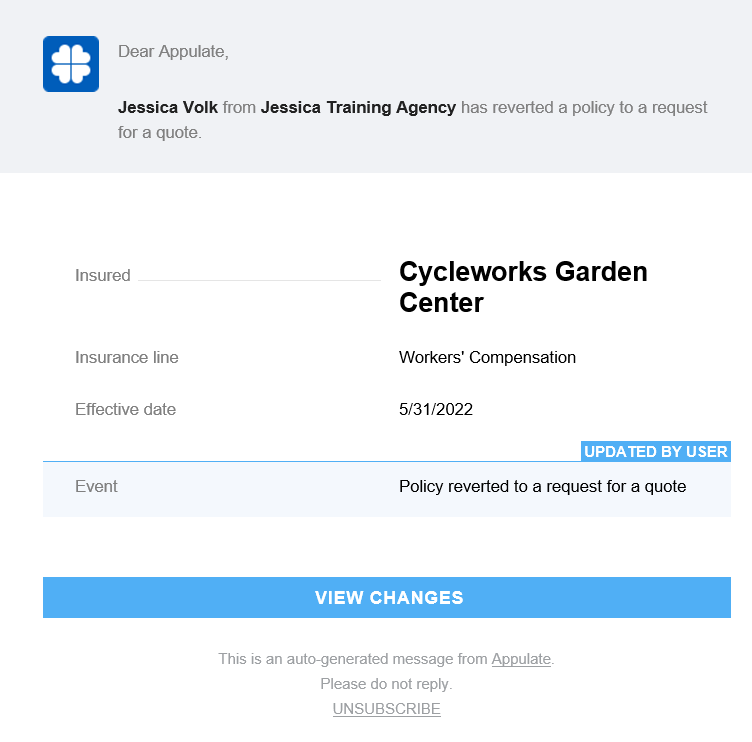Click the 'for a quote.' header text
Image resolution: width=752 pixels, height=742 pixels.
point(160,132)
